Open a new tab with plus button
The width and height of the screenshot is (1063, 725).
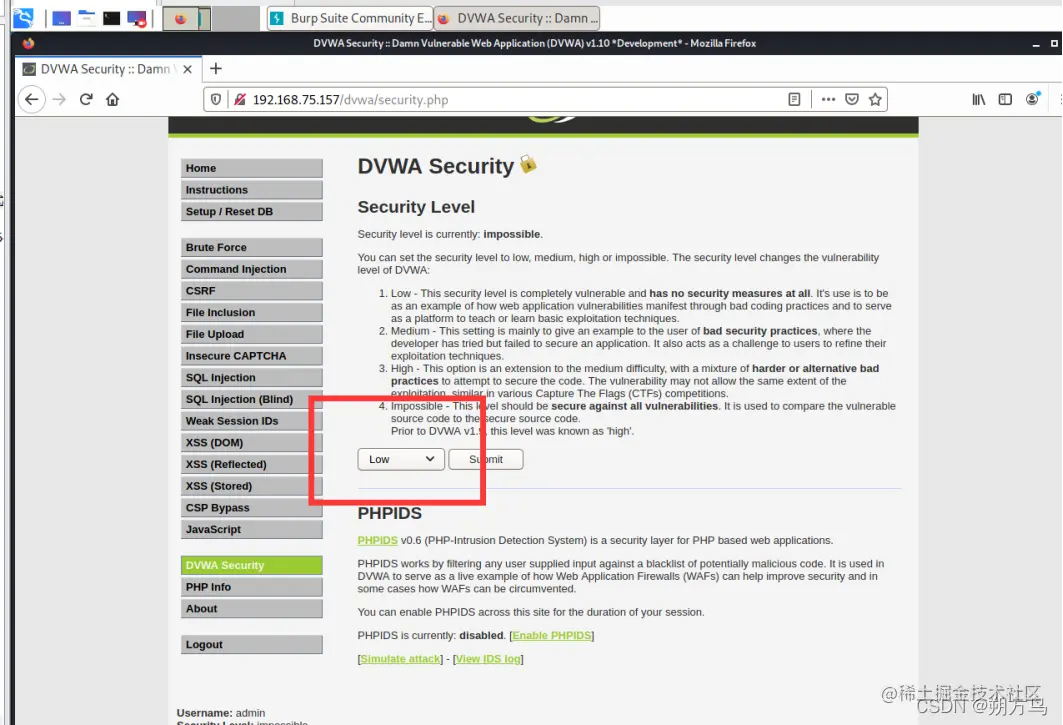coord(216,68)
